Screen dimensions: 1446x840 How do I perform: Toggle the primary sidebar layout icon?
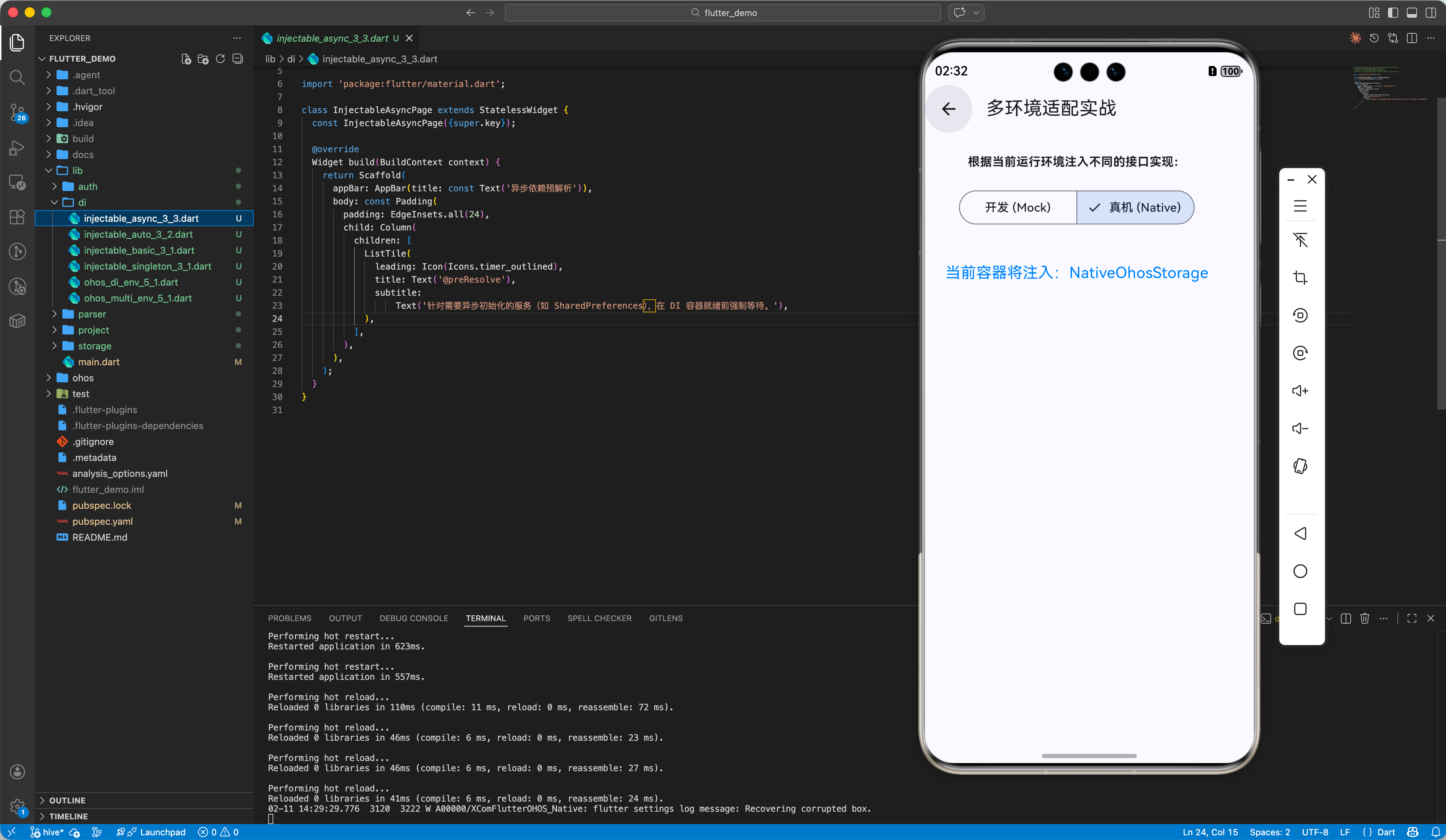coord(1393,13)
